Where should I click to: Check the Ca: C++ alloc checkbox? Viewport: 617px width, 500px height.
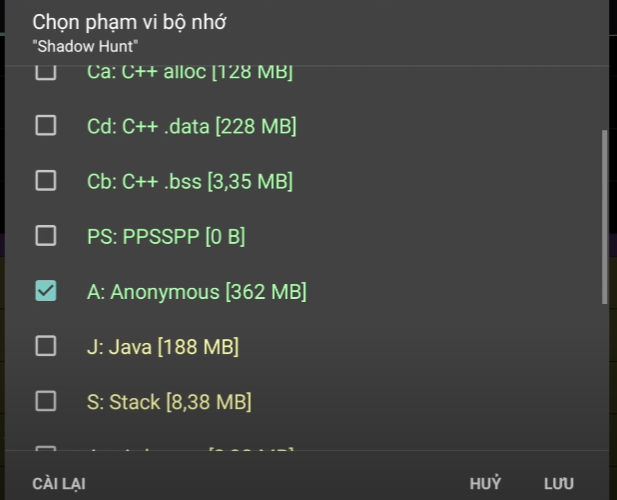(46, 73)
